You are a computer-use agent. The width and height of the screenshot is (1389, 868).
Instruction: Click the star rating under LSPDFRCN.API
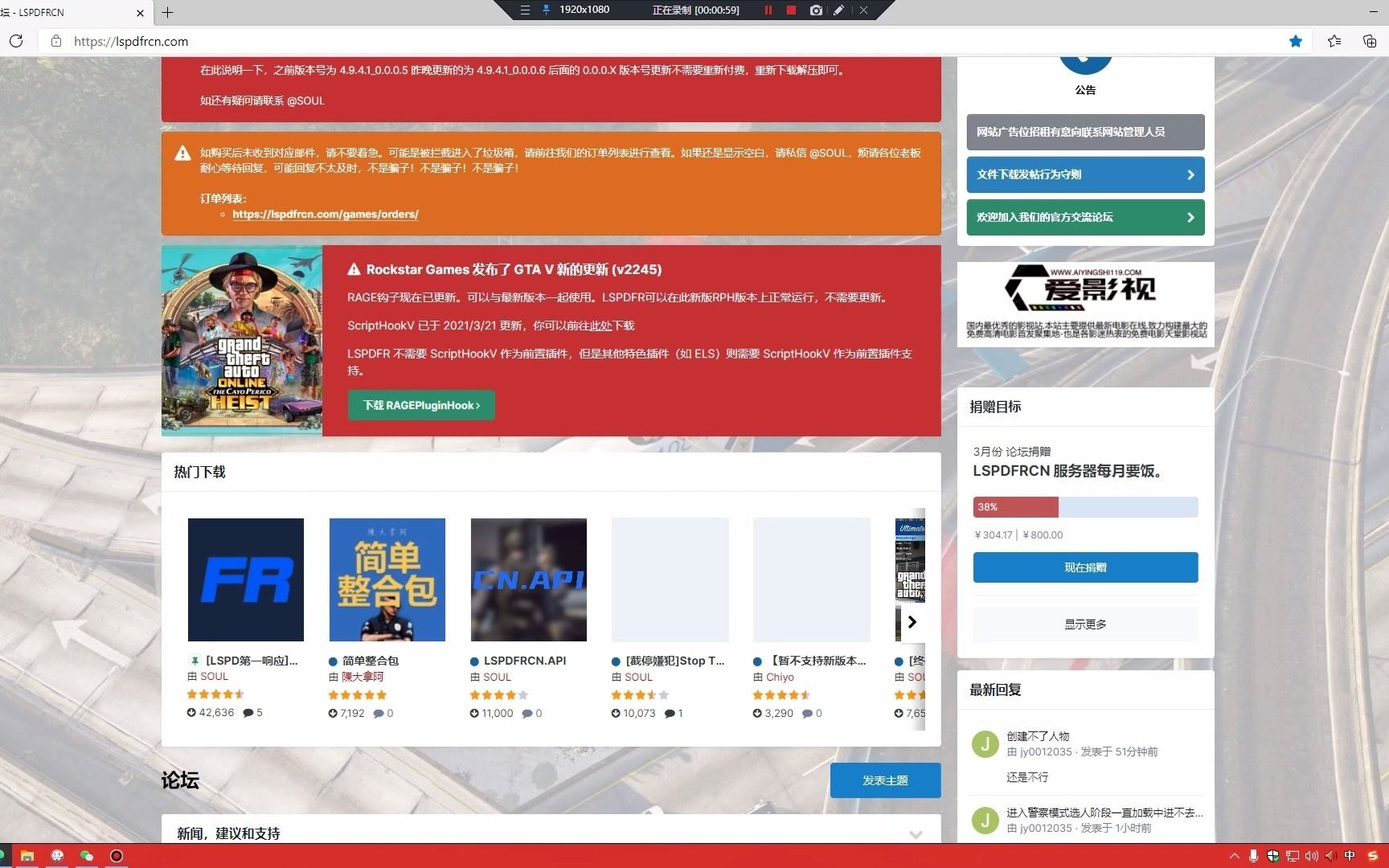(x=499, y=695)
